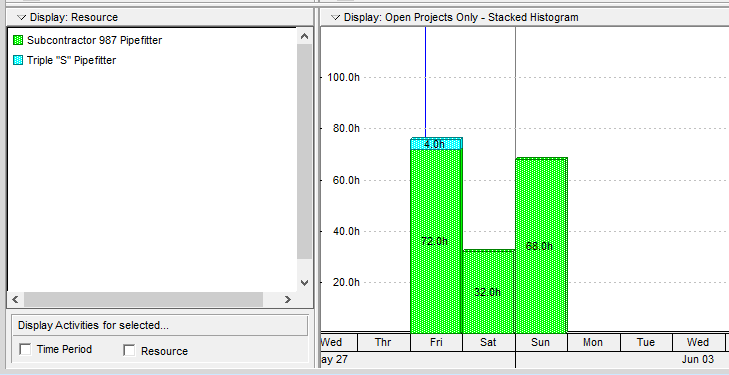This screenshot has width=729, height=375.
Task: Enable the Time Period checkbox
Action: pyautogui.click(x=25, y=349)
